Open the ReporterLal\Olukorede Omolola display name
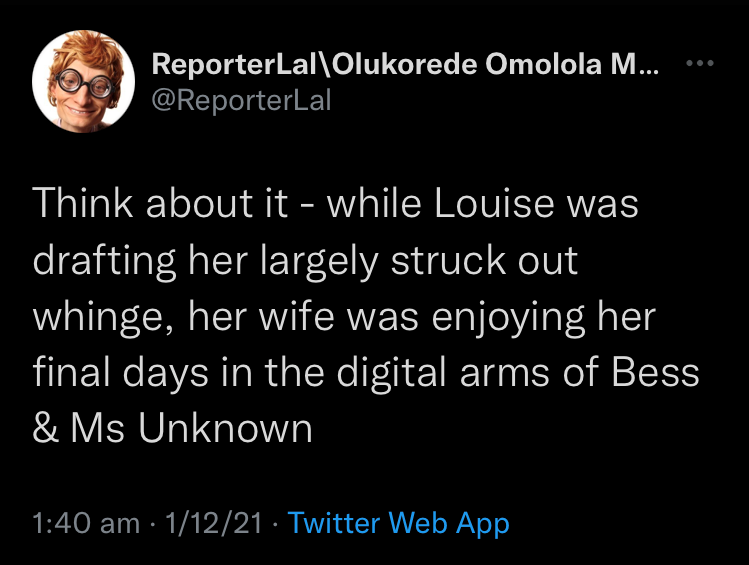 pyautogui.click(x=390, y=64)
